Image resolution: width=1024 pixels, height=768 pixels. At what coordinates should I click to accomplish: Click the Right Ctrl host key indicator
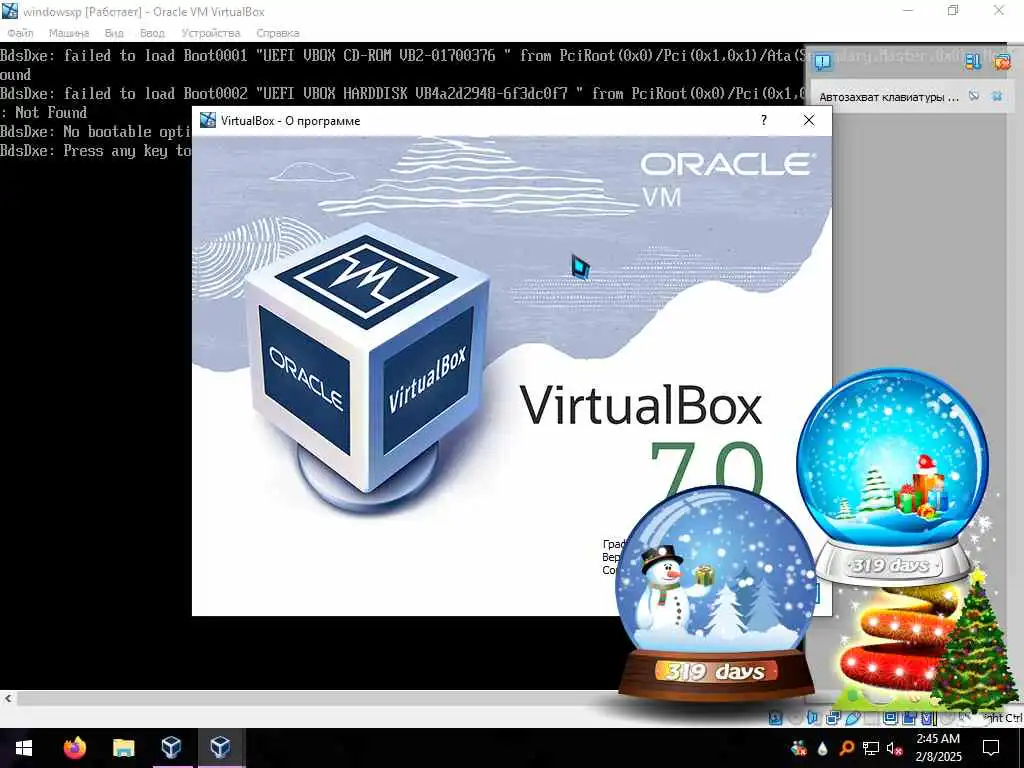[1002, 718]
